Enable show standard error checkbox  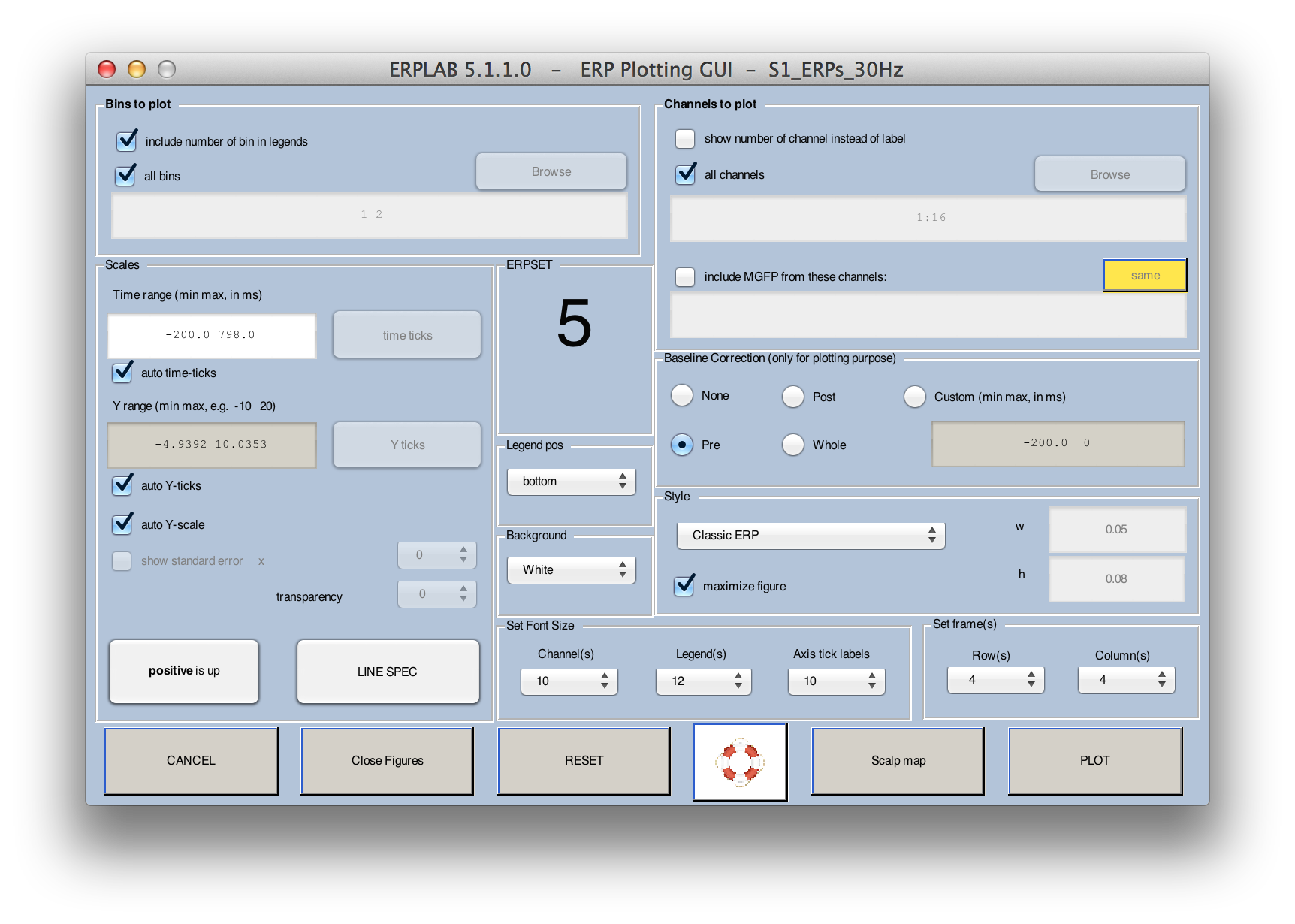tap(122, 561)
